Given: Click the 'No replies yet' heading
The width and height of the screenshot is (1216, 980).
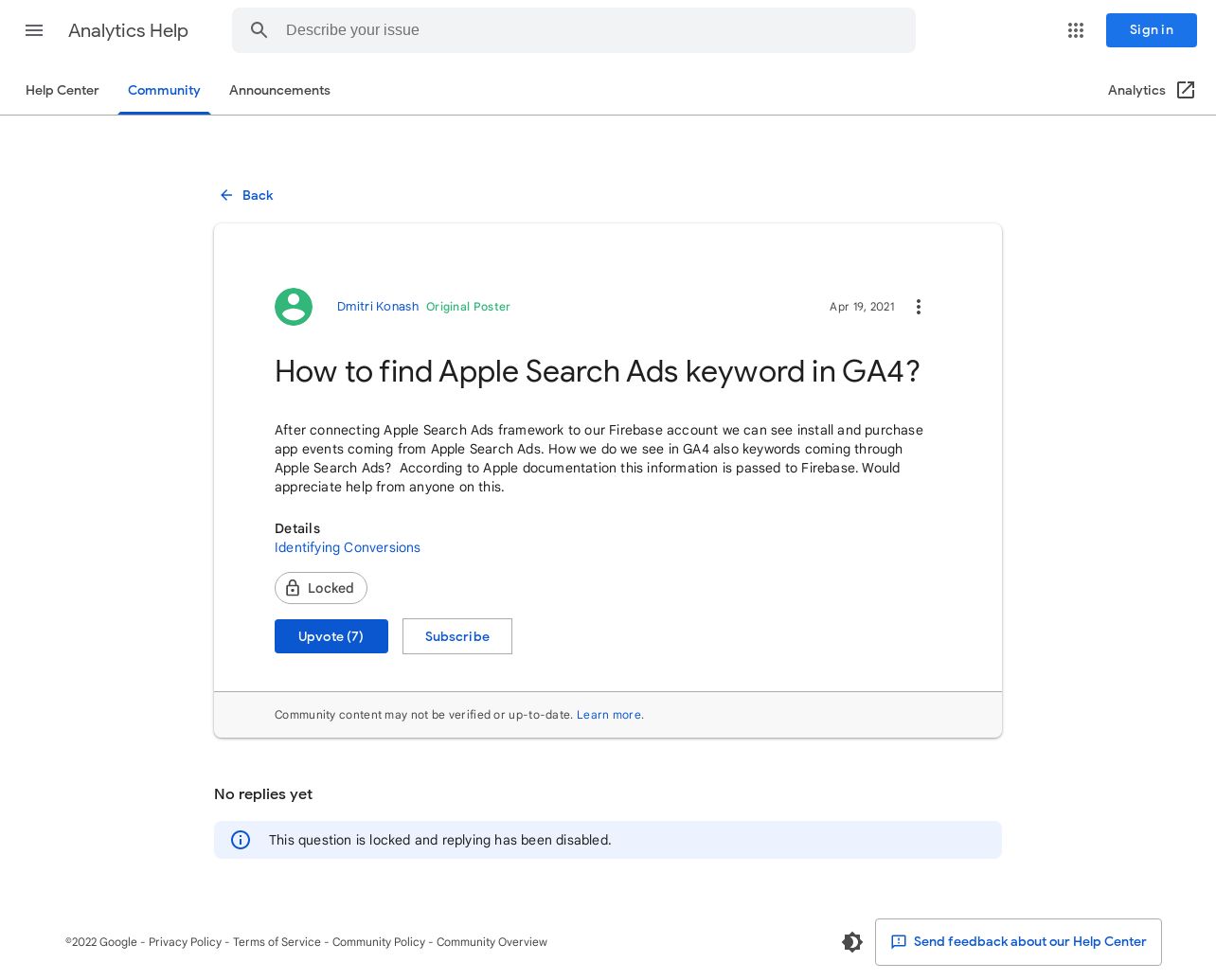Looking at the screenshot, I should (x=263, y=794).
